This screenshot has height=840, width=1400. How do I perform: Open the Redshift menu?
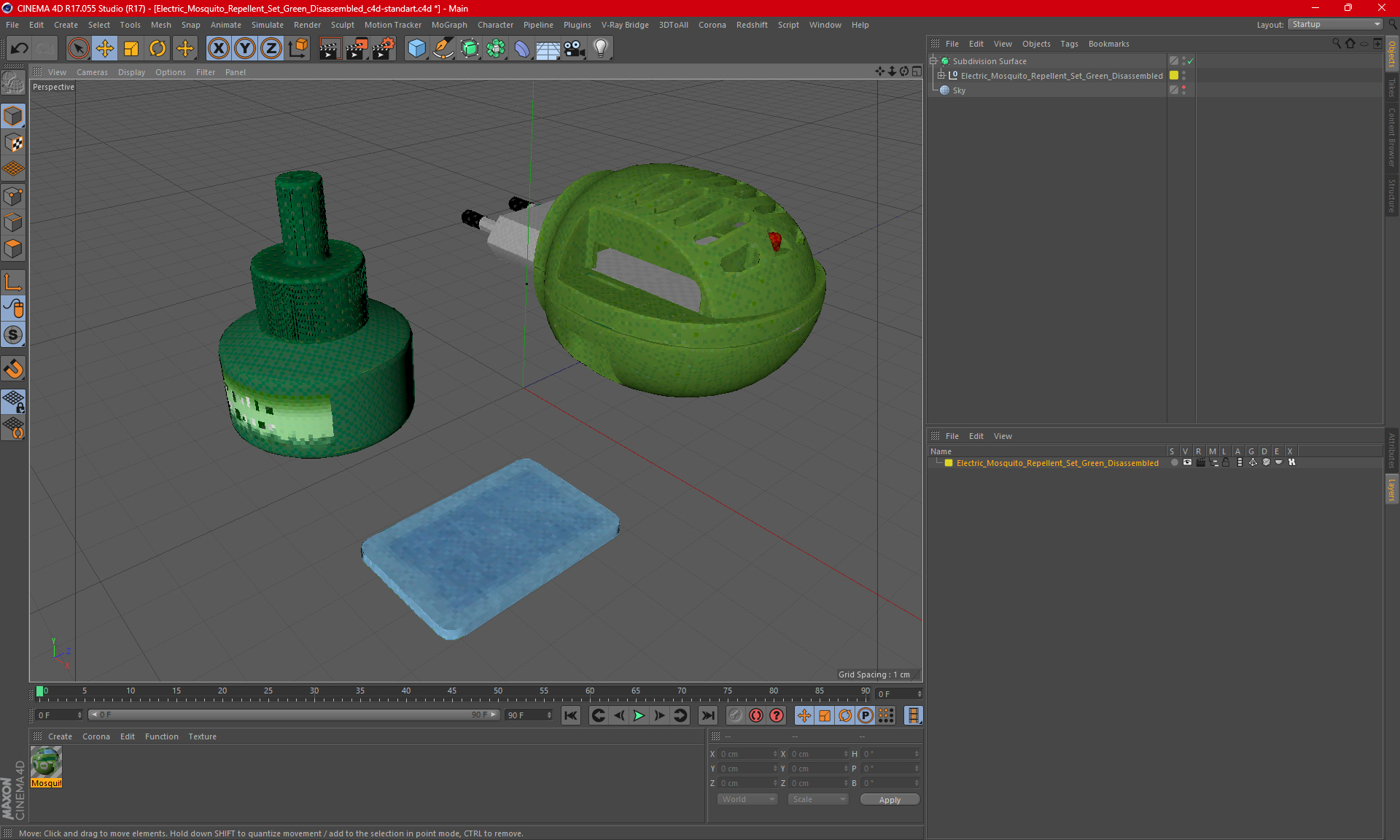click(x=752, y=25)
